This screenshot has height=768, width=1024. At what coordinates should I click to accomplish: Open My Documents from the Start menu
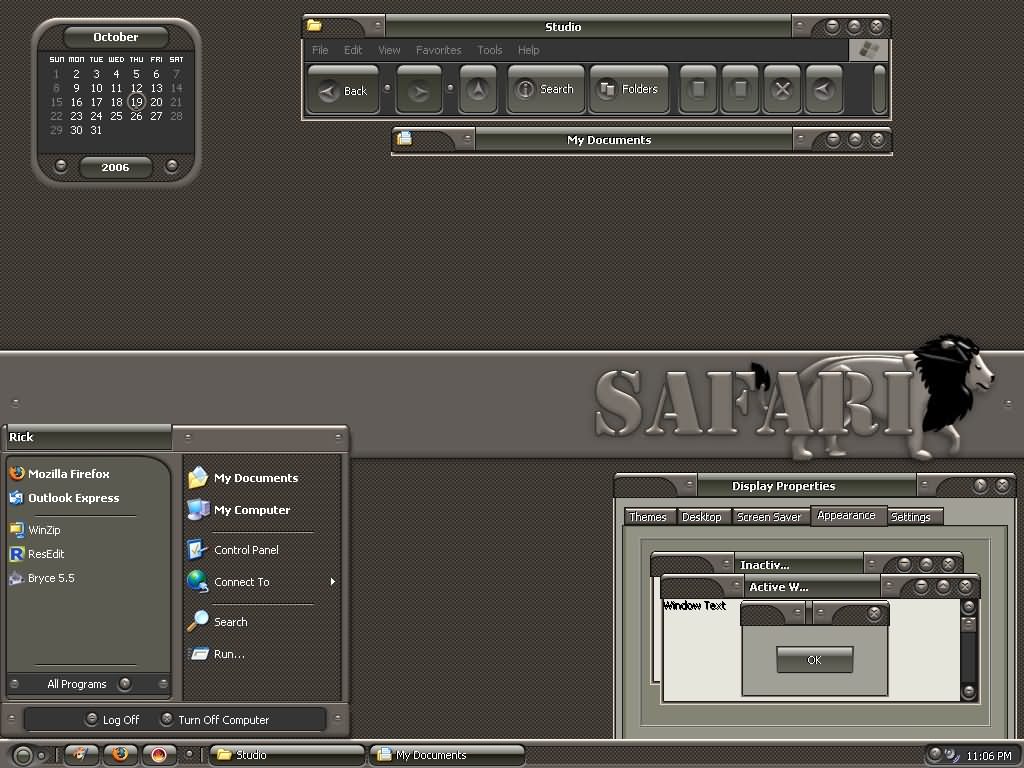coord(243,477)
